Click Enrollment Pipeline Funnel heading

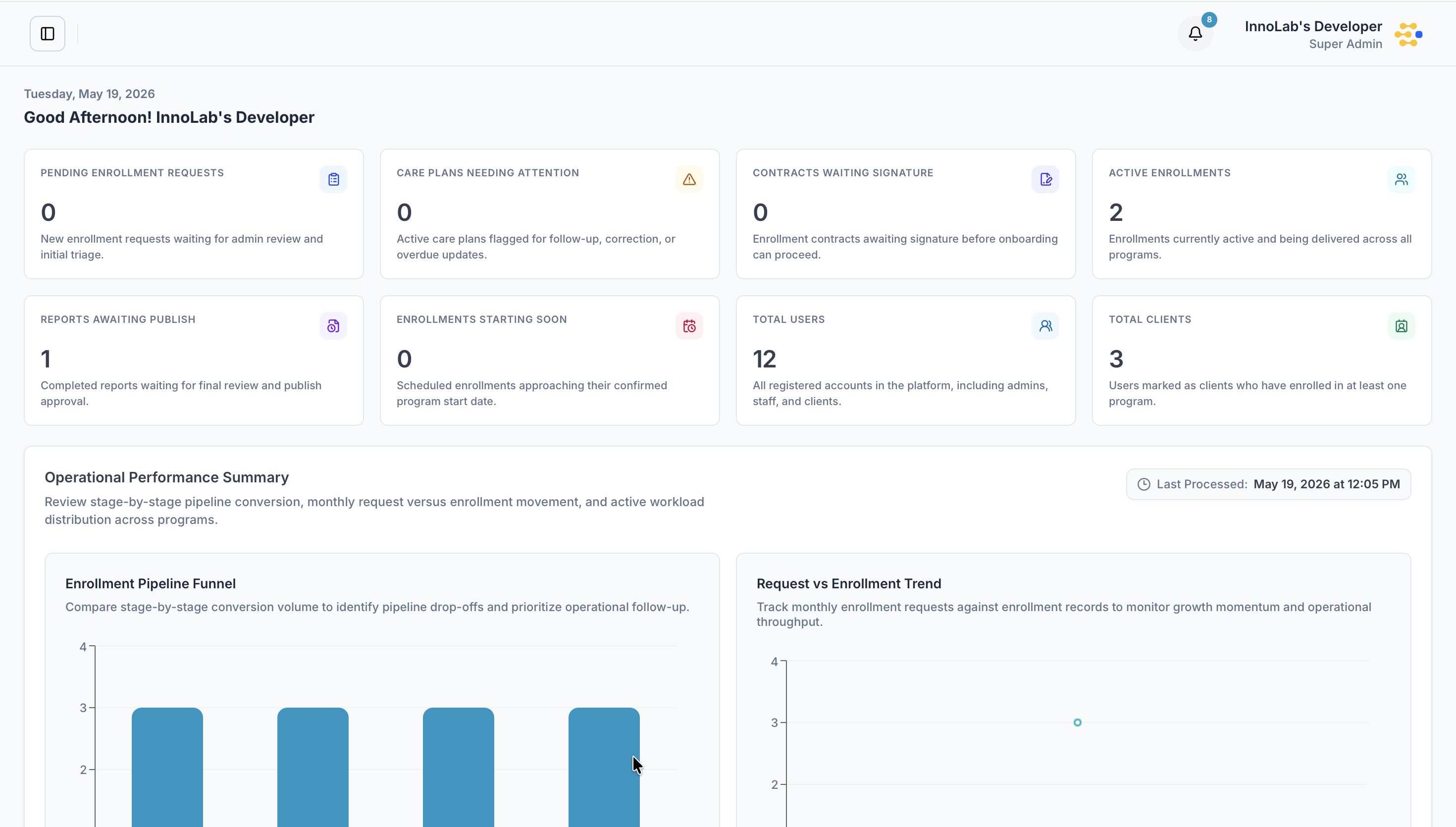(x=151, y=583)
